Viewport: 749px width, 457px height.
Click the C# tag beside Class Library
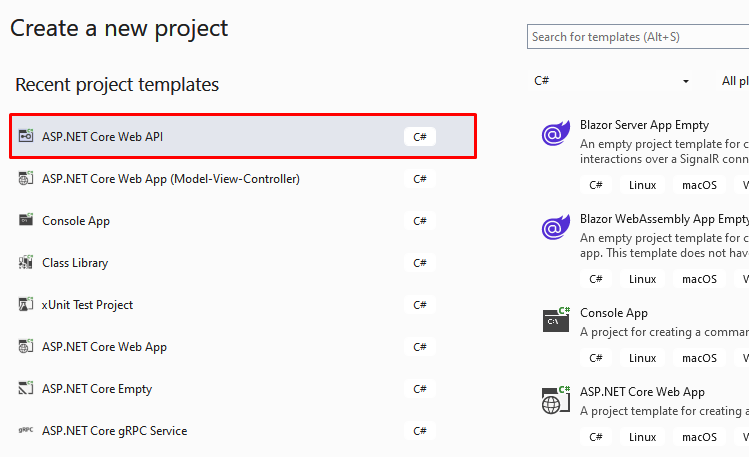(420, 263)
